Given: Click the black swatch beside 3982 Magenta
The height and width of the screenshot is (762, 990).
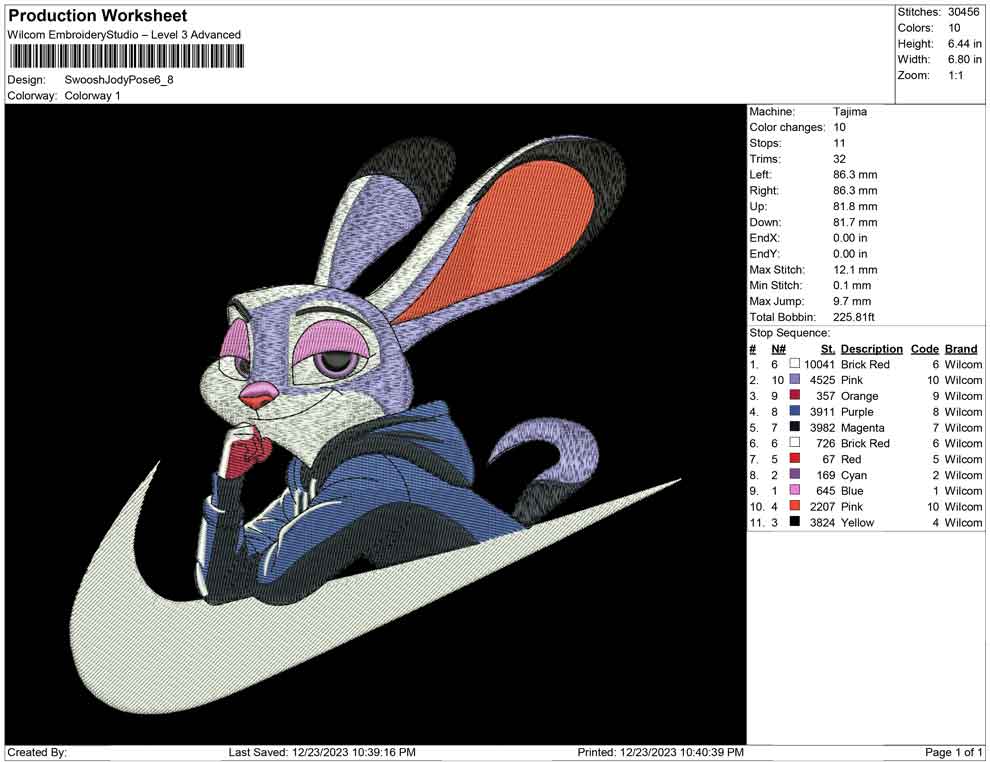Looking at the screenshot, I should (x=794, y=427).
